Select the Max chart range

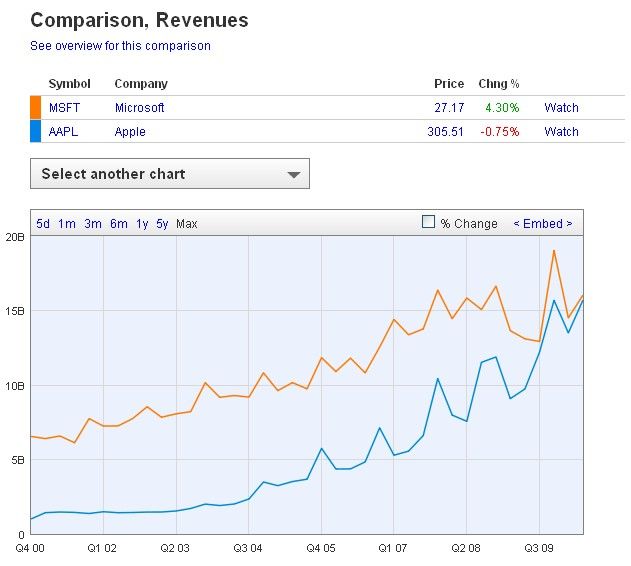tap(187, 223)
